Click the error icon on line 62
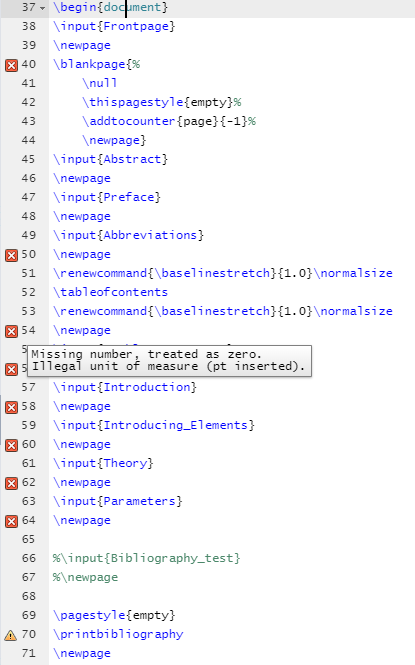This screenshot has width=415, height=665. pos(11,483)
